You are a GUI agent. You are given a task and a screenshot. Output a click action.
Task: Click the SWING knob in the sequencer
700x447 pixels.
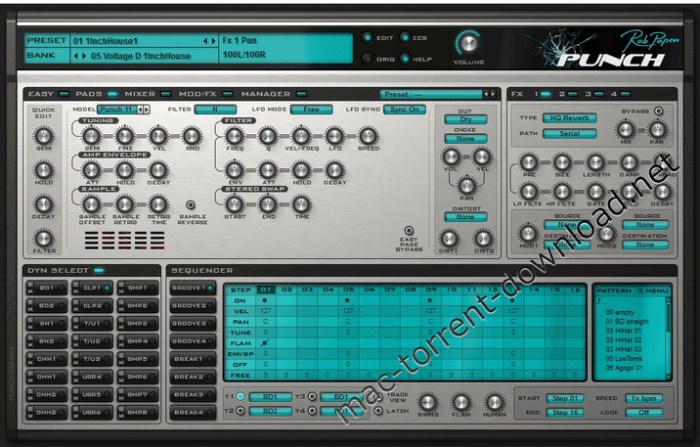coord(428,402)
